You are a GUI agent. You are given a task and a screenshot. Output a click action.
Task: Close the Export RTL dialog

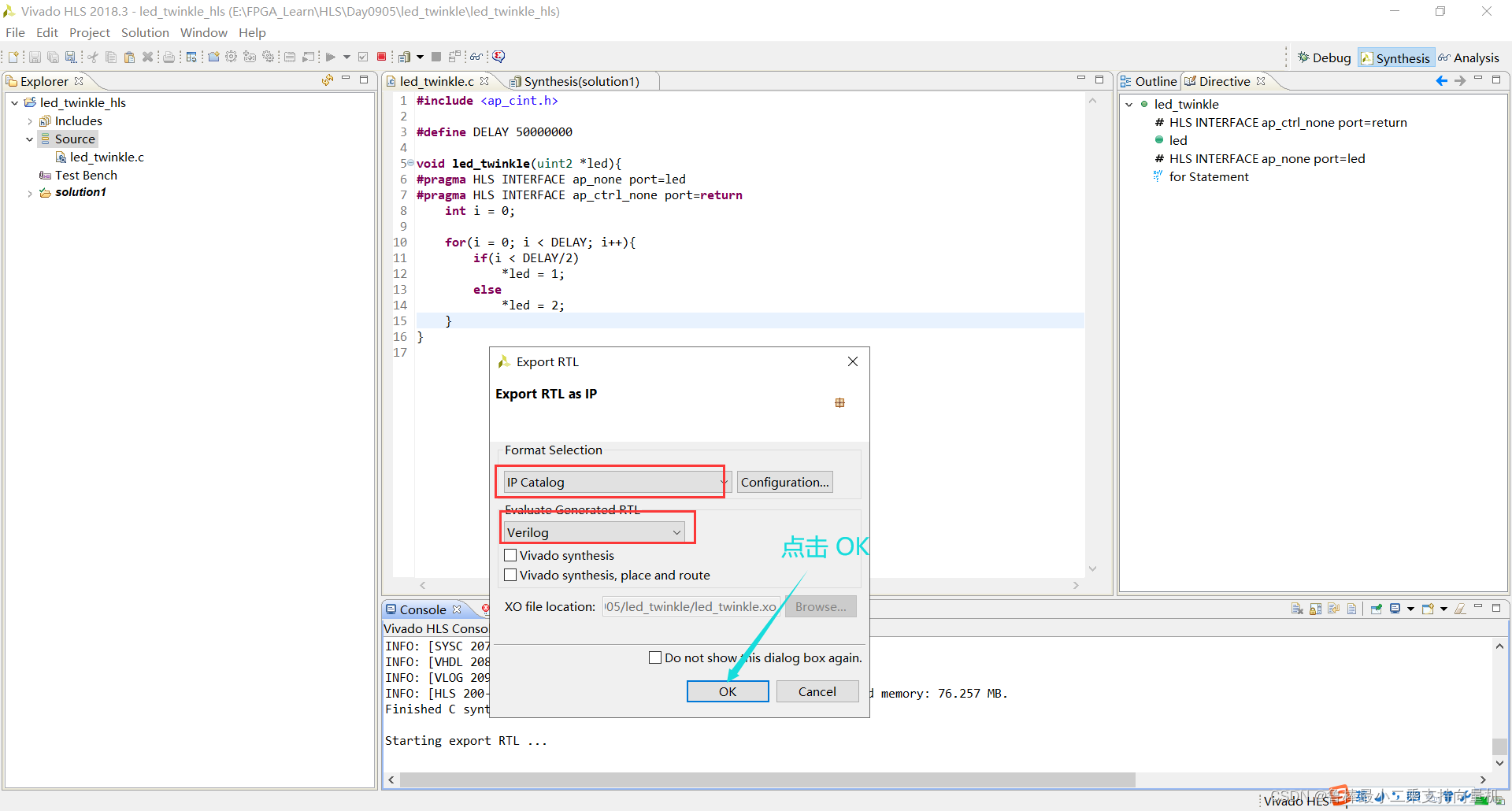853,361
